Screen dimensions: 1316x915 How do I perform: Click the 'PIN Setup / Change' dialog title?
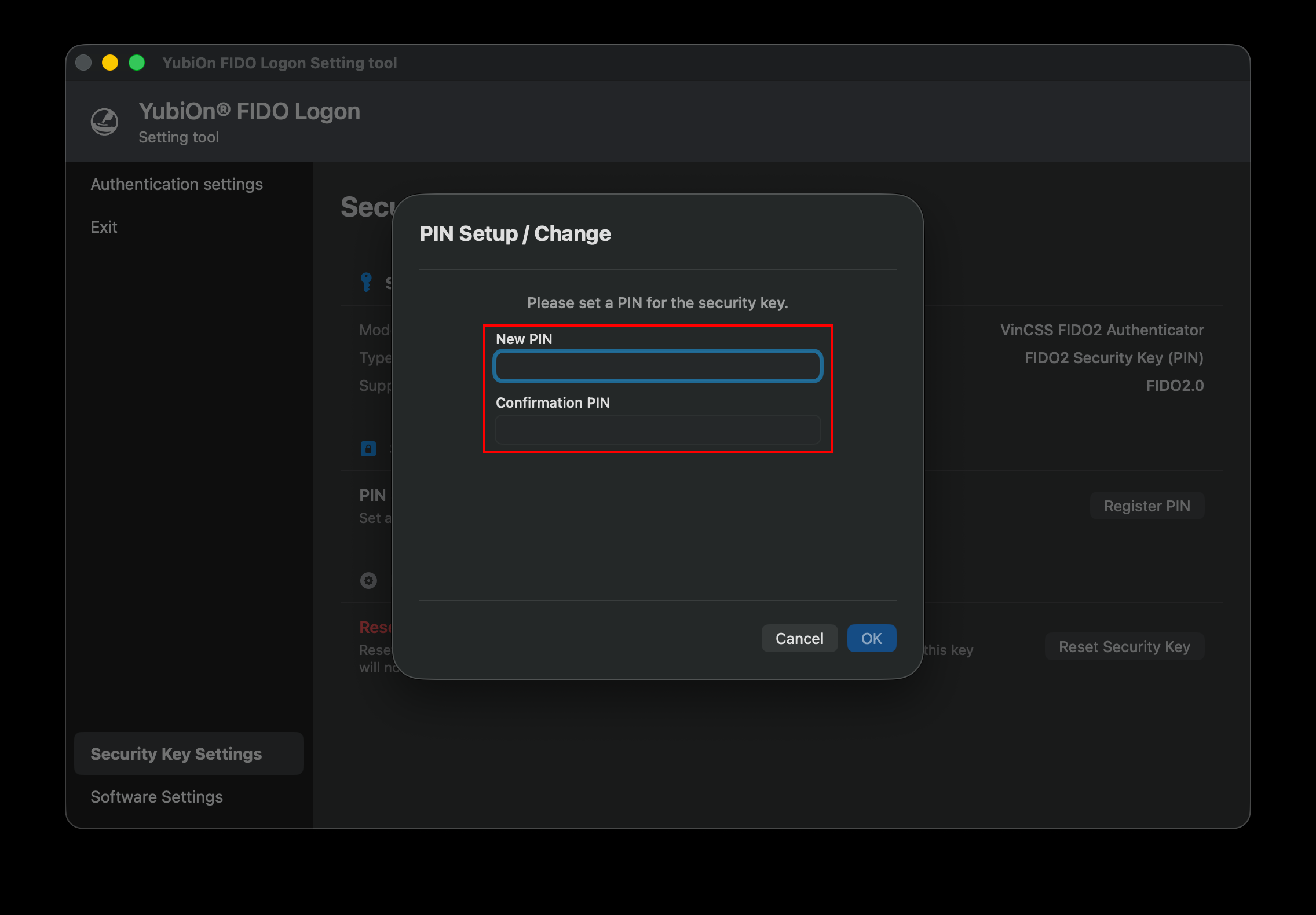click(x=515, y=233)
